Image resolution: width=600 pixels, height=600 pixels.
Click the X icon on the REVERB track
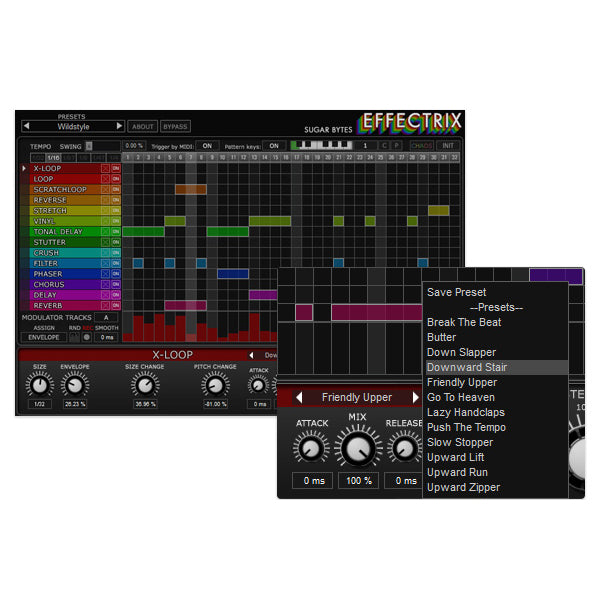(x=105, y=305)
